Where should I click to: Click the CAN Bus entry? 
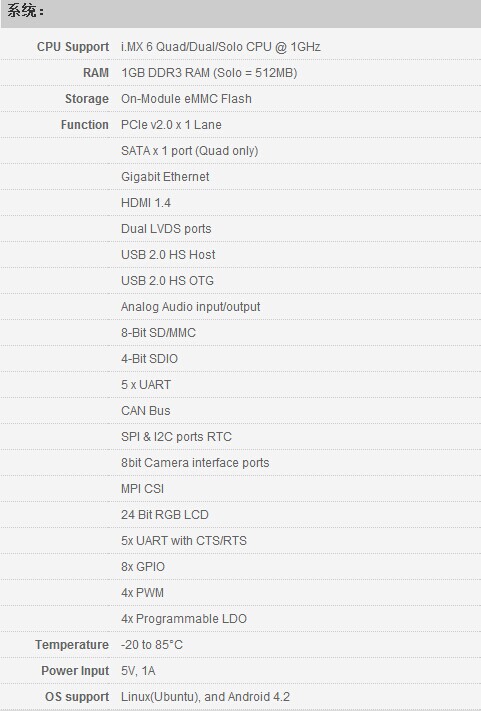pyautogui.click(x=146, y=410)
